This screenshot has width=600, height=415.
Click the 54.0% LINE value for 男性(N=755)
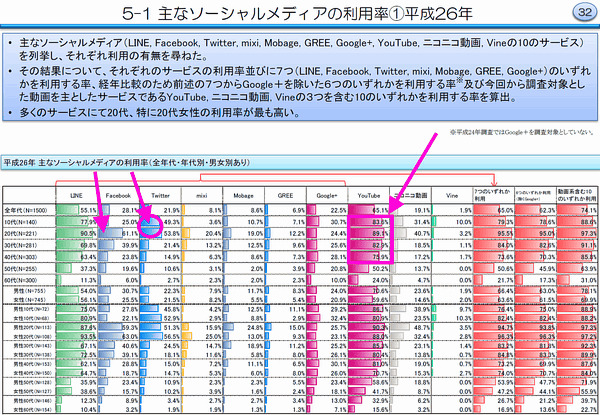tap(89, 291)
